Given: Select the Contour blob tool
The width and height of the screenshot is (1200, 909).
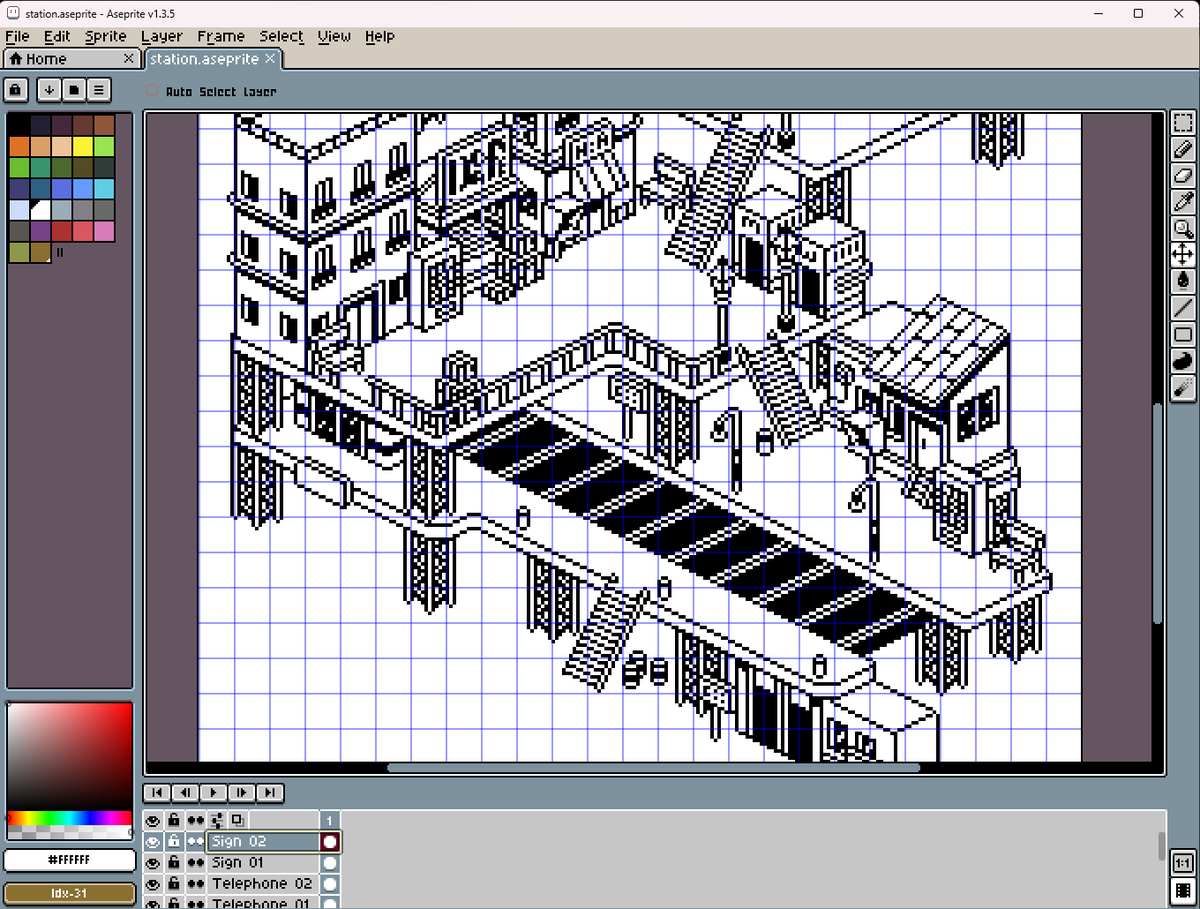Looking at the screenshot, I should tap(1183, 359).
